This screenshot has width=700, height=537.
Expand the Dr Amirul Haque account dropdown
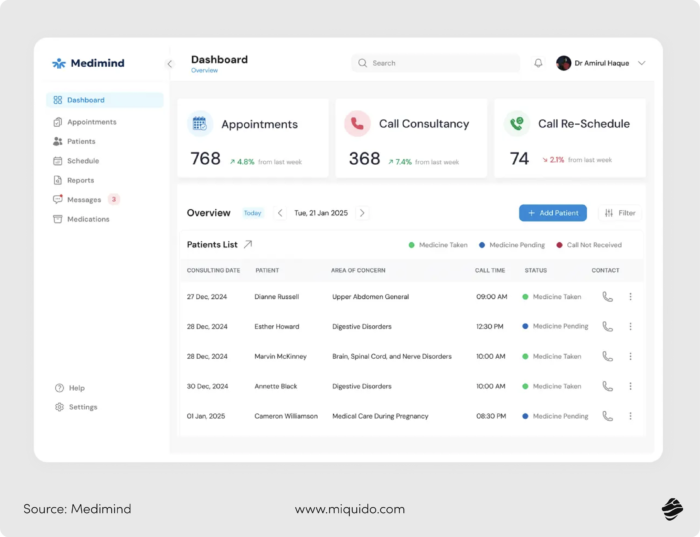[642, 63]
